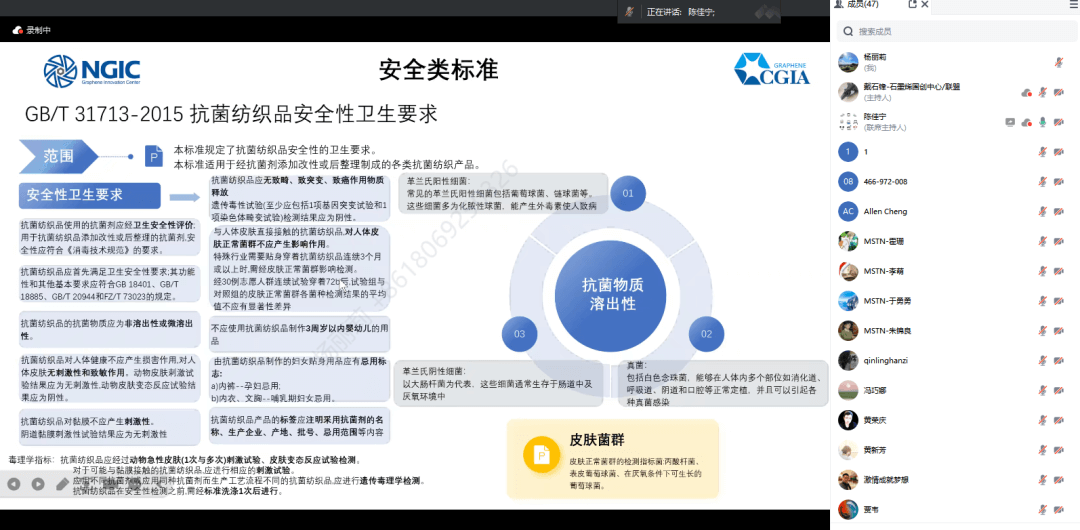Click camera-off icon for 贾韦
1080x530 pixels.
pos(1059,510)
